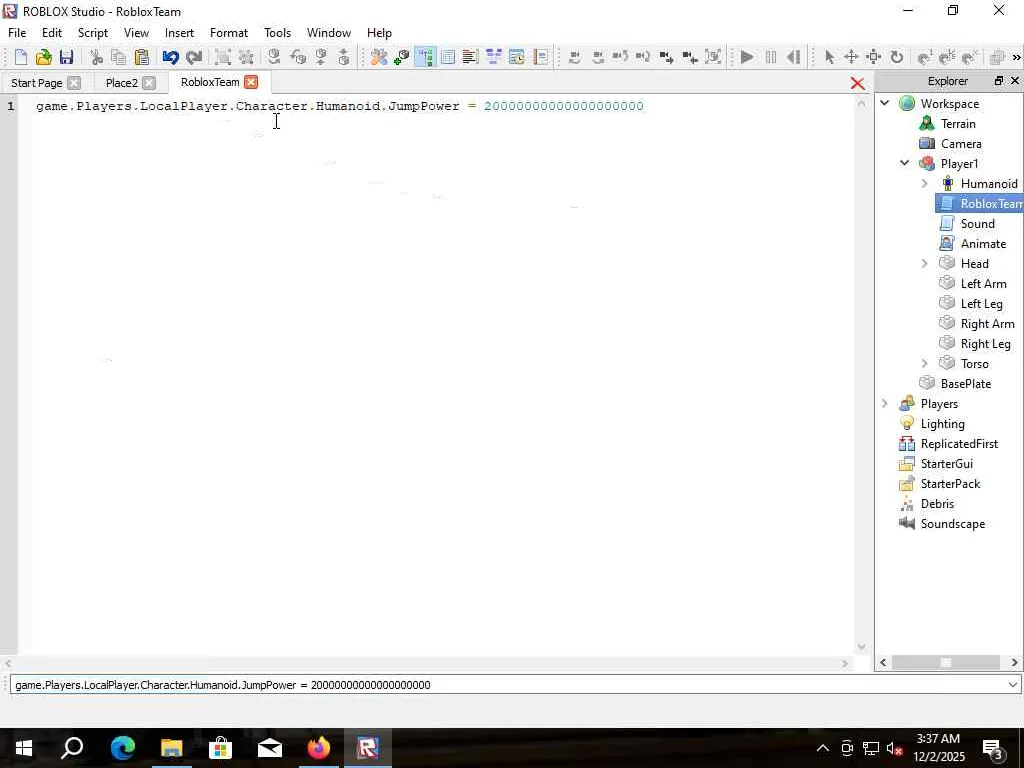Toggle the Properties panel toolbar button
The width and height of the screenshot is (1024, 768).
tap(448, 57)
